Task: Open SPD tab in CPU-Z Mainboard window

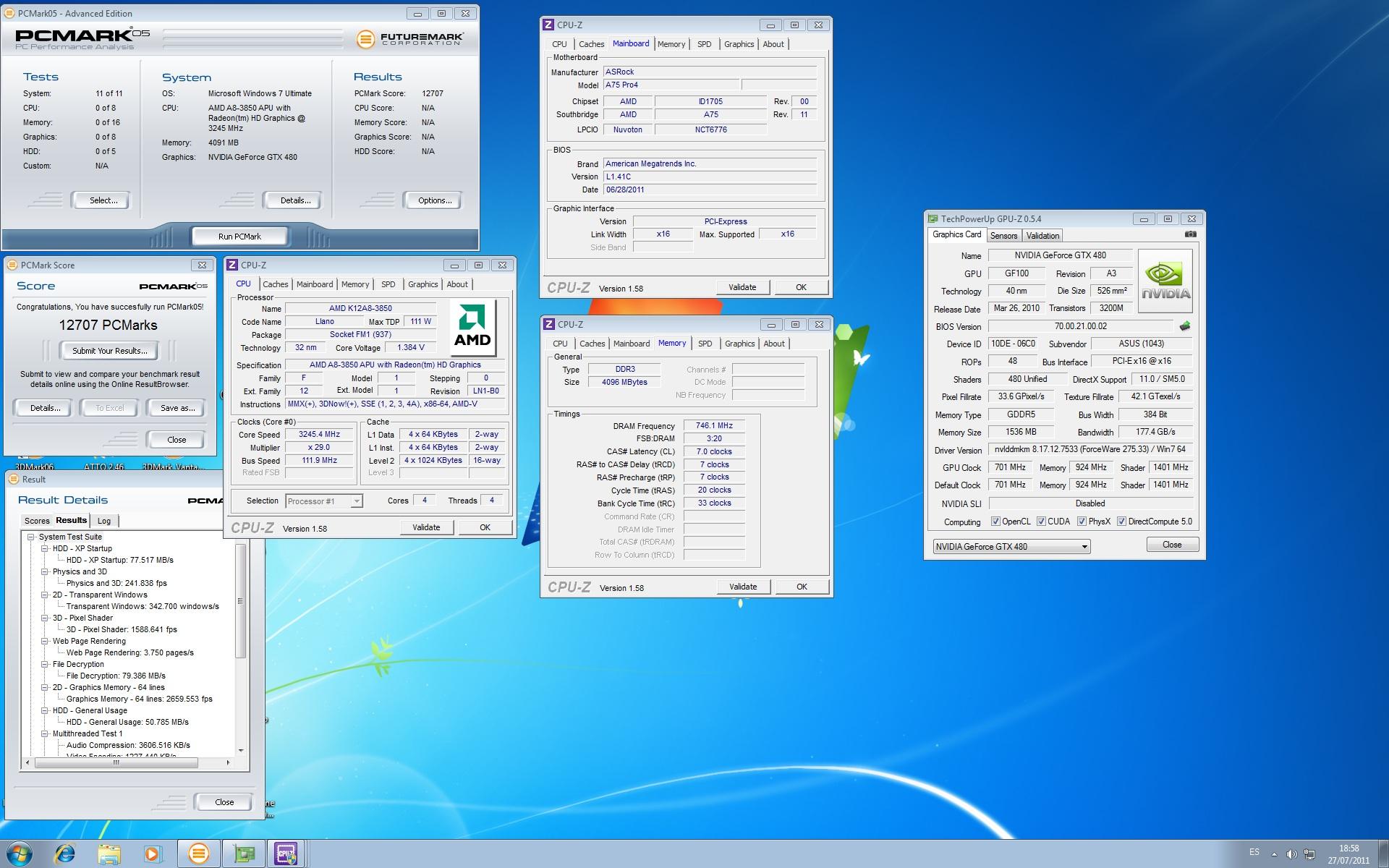Action: coord(704,44)
